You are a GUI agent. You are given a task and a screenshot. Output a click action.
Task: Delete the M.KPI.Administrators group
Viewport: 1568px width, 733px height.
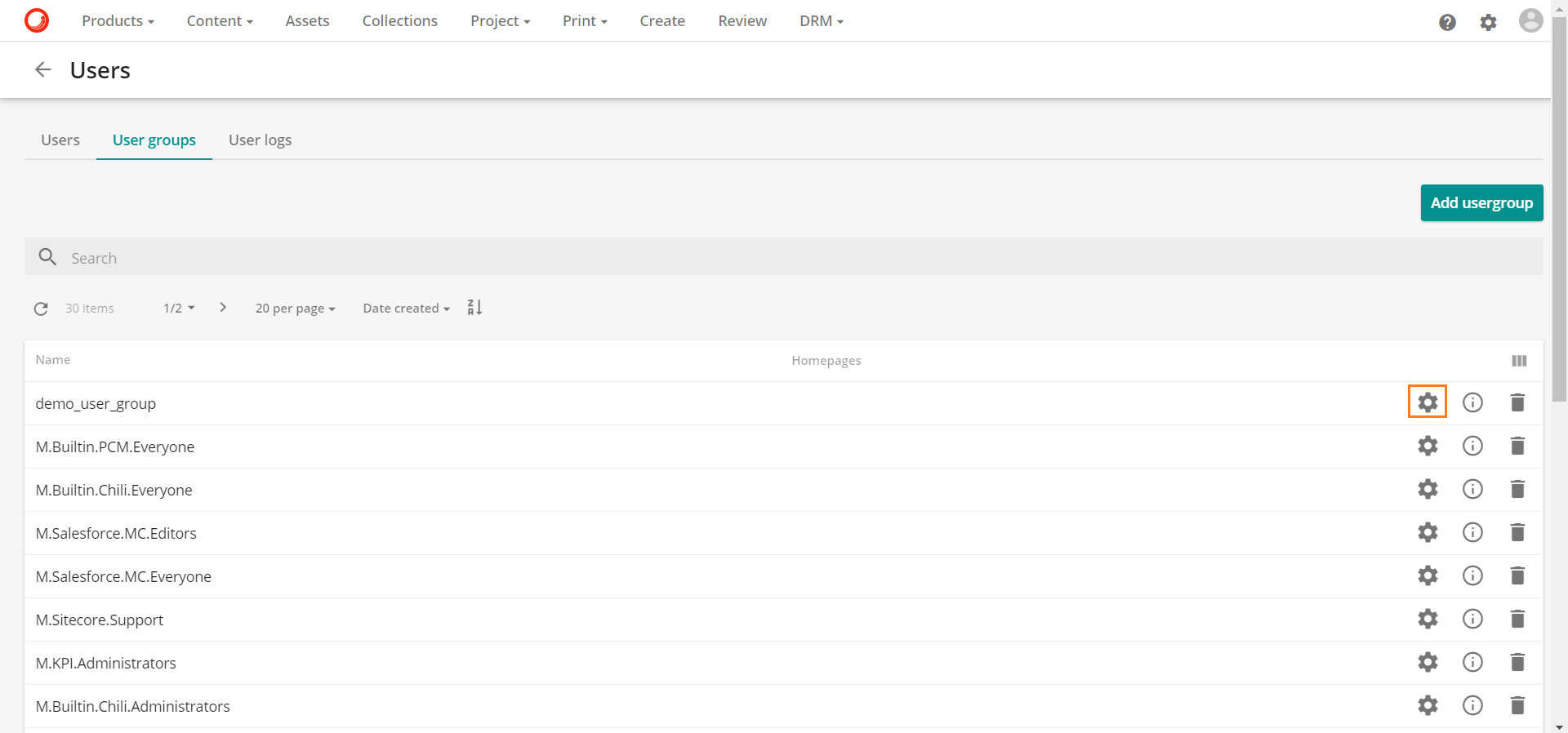(1517, 662)
